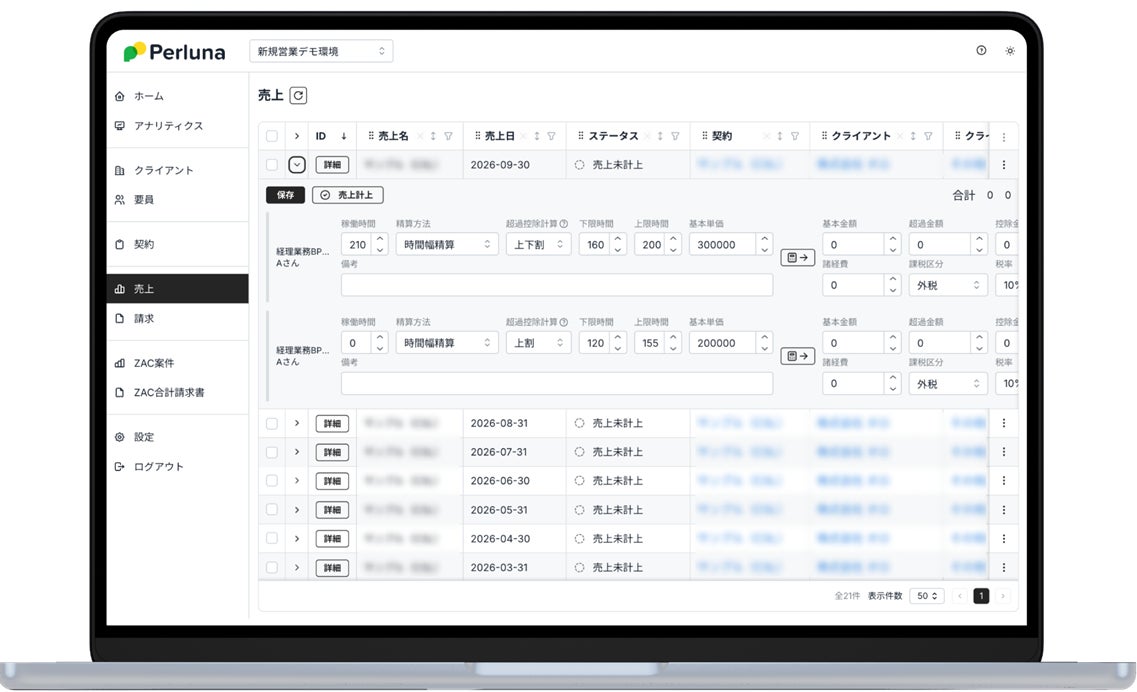Viewport: 1137px width, 692px height.
Task: Sort by ID column arrow
Action: tap(344, 136)
